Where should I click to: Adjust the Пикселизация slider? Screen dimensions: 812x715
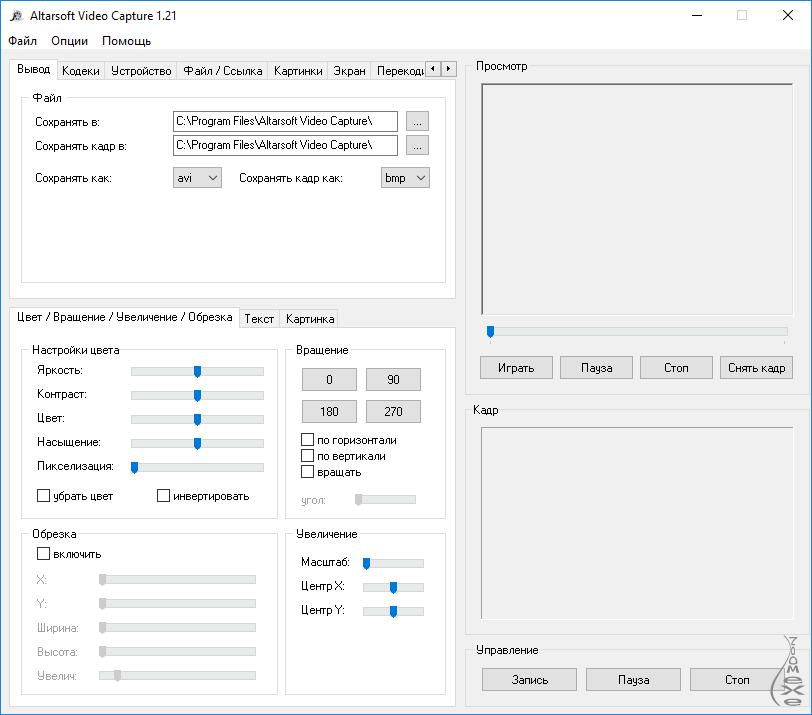197,468
